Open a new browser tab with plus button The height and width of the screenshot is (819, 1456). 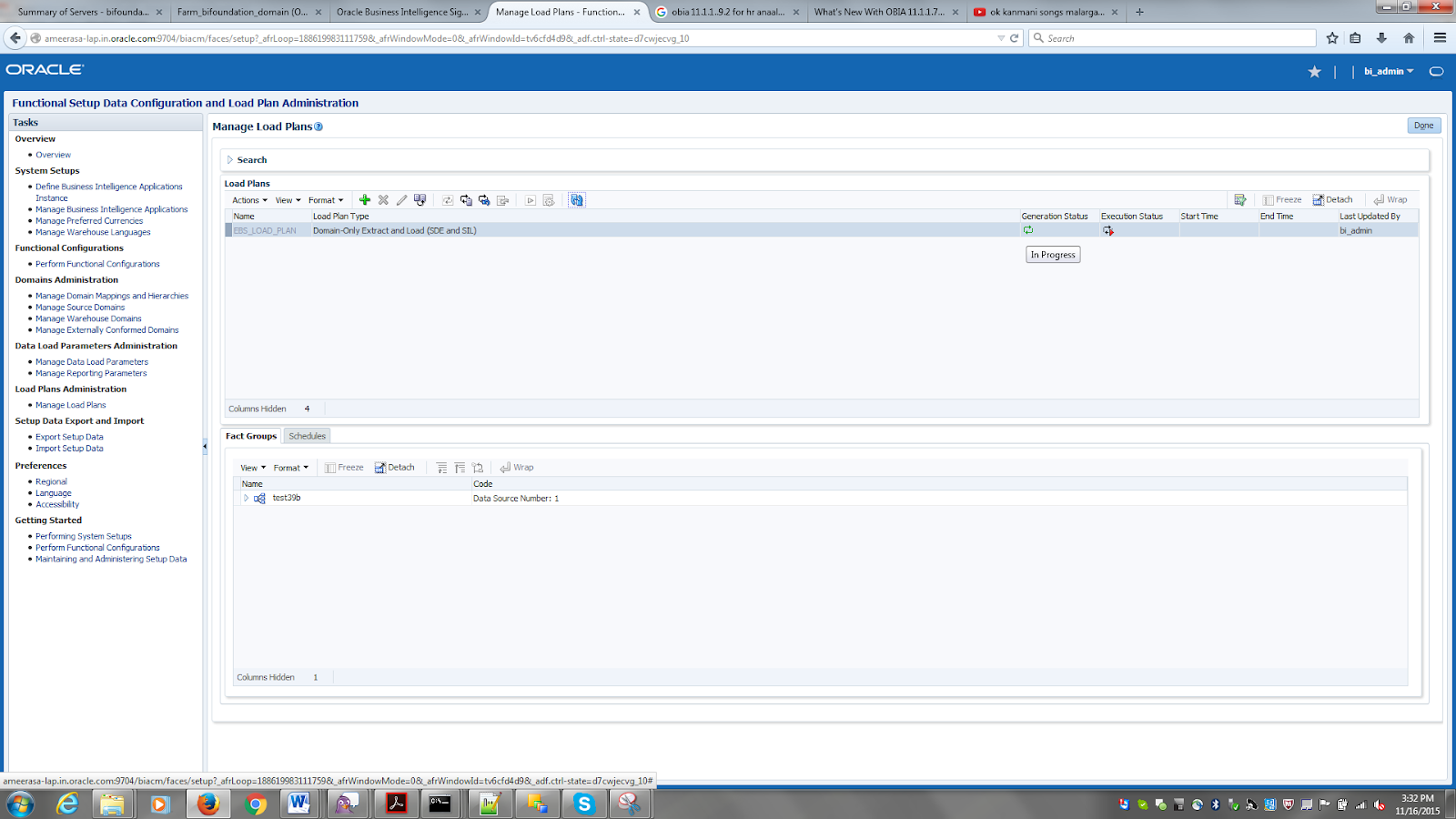click(x=1139, y=12)
